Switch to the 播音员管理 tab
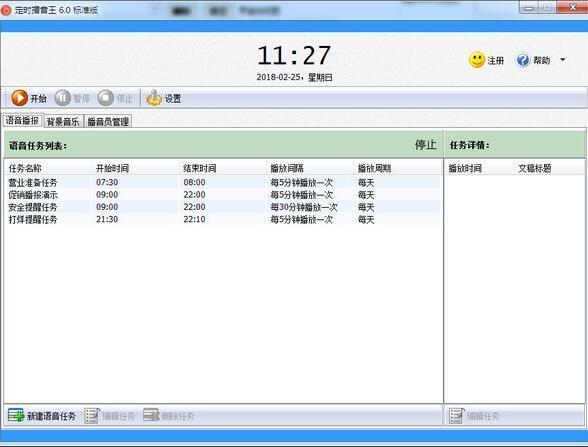 tap(108, 122)
